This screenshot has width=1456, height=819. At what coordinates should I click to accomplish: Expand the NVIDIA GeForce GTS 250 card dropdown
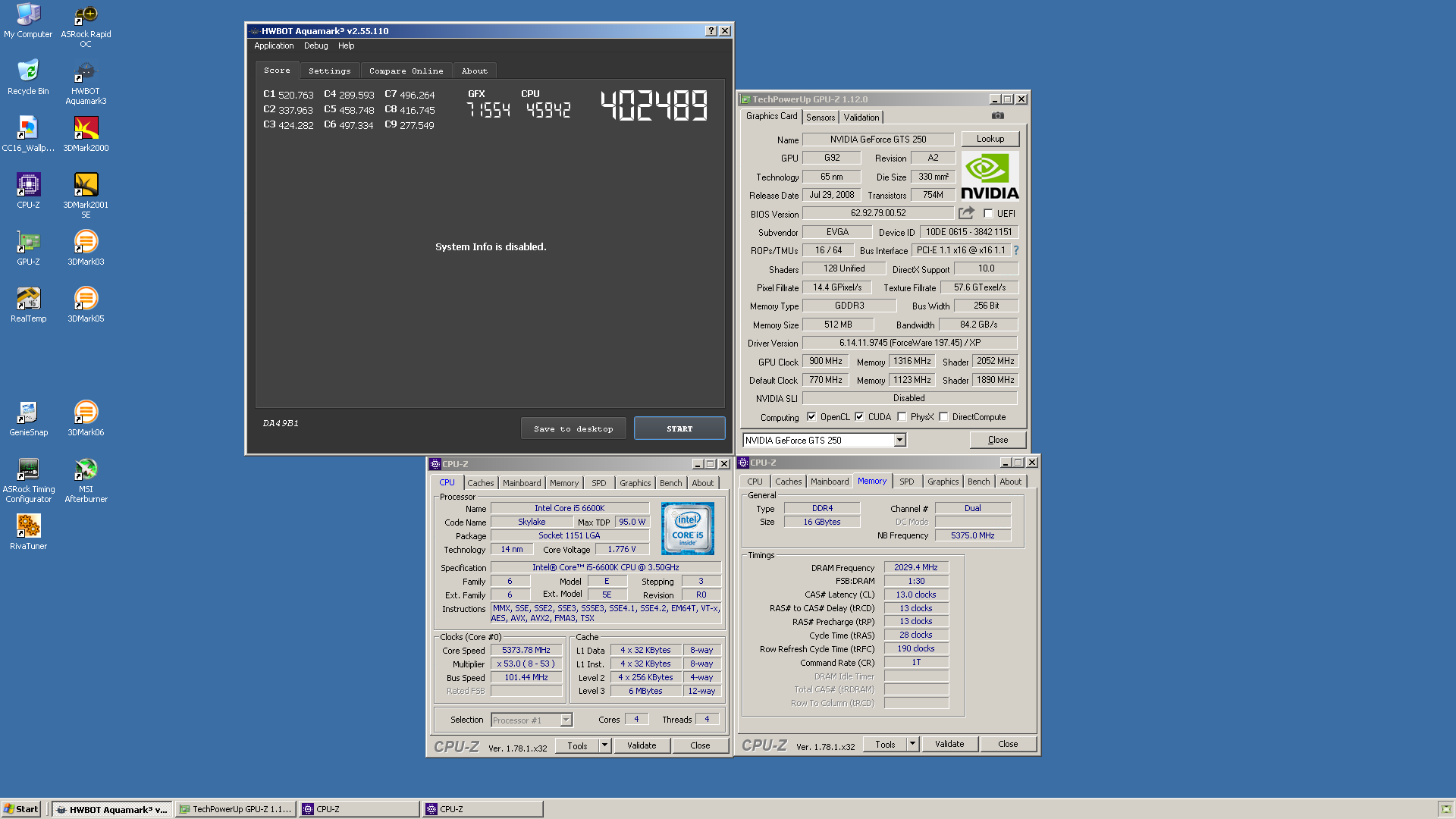[899, 441]
